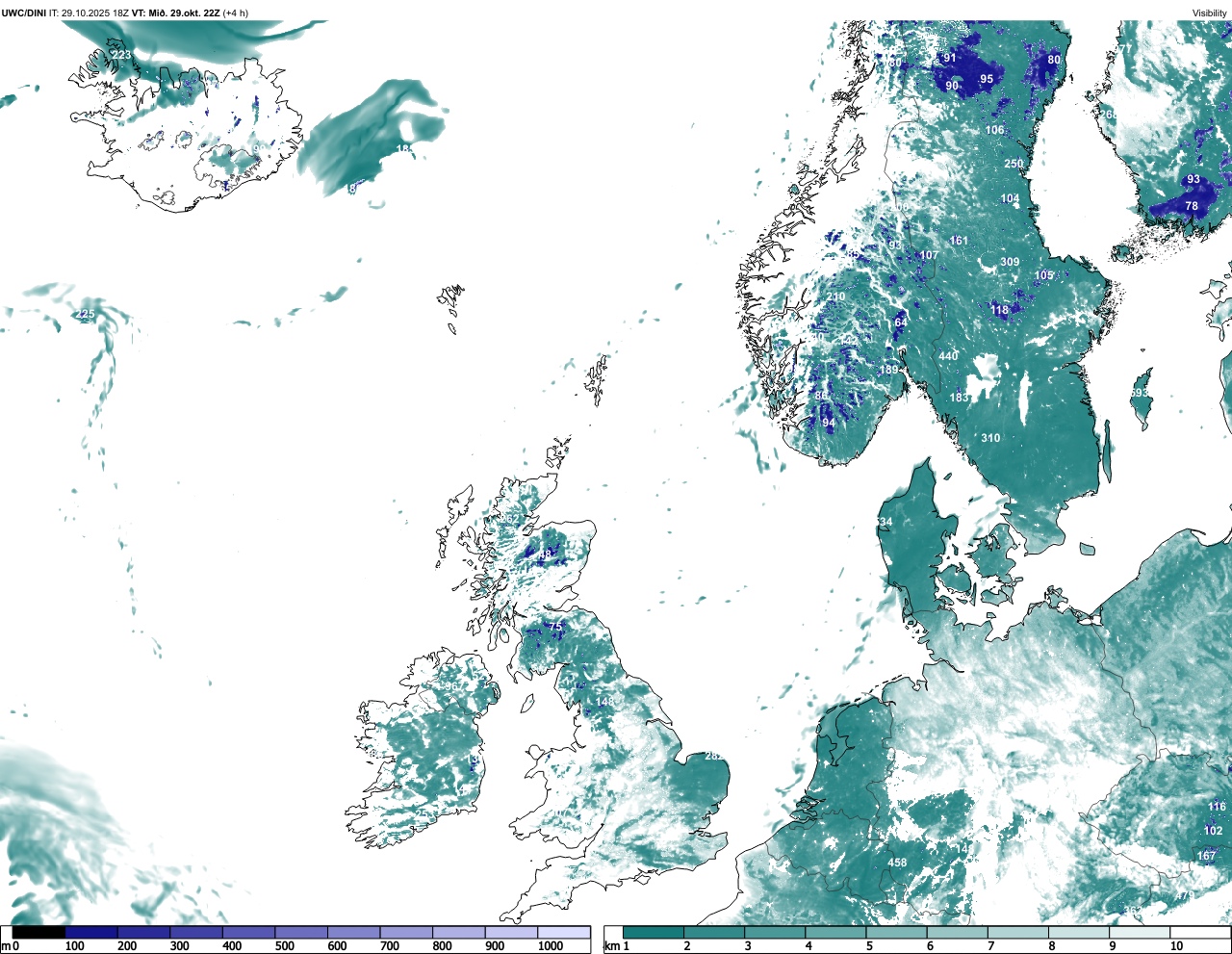Click the '161' visibility value on map
This screenshot has width=1232, height=954.
pyautogui.click(x=959, y=241)
